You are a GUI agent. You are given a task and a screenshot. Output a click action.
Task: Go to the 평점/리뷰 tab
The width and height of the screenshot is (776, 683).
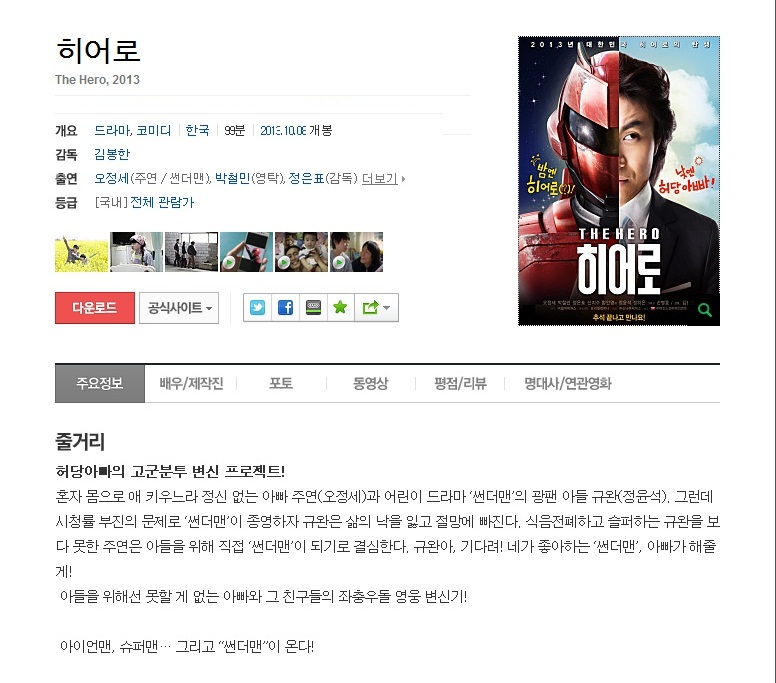[460, 384]
